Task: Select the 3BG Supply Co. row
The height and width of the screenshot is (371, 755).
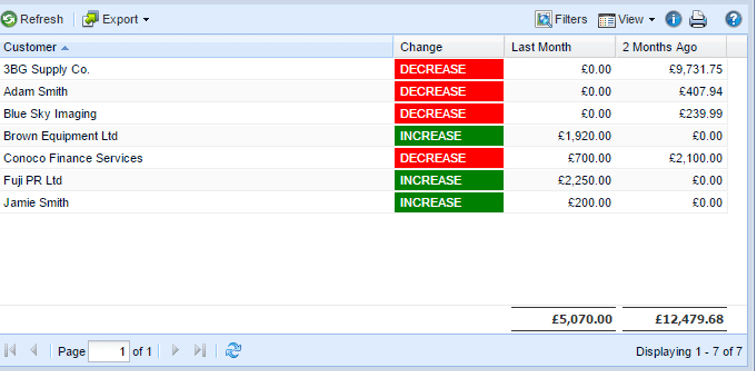Action: pyautogui.click(x=364, y=69)
